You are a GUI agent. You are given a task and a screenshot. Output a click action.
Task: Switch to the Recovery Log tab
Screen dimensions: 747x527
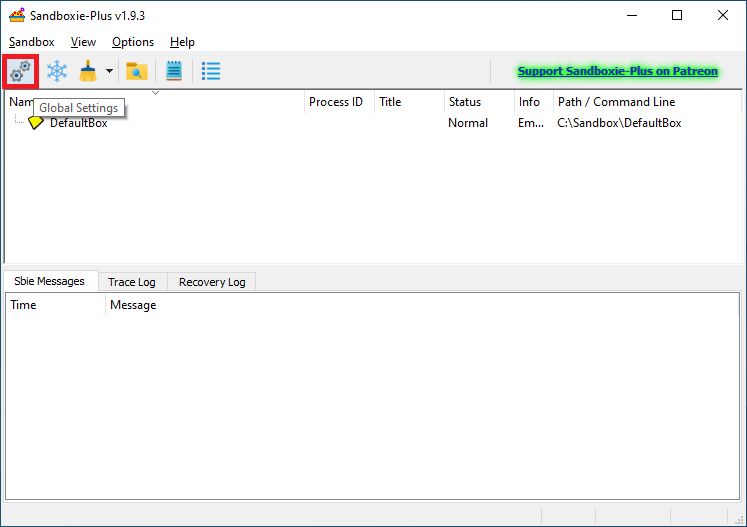(x=212, y=282)
